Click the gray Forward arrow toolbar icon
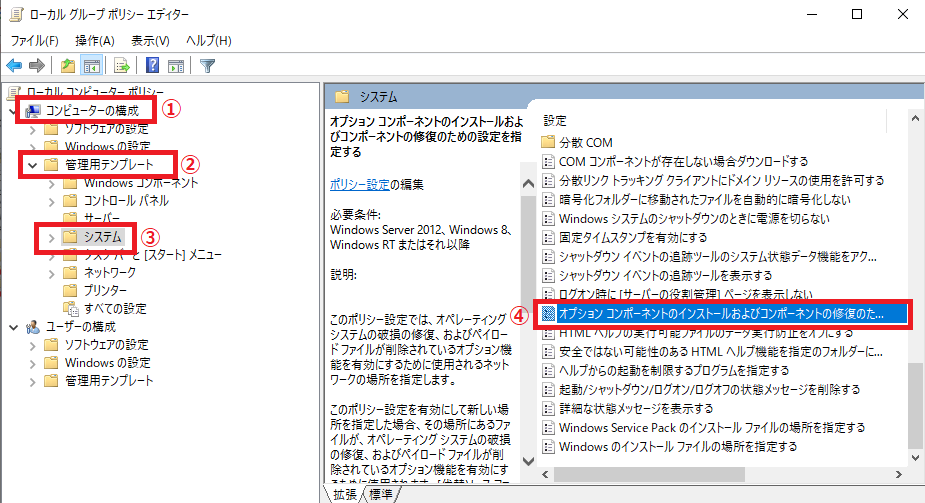This screenshot has height=503, width=925. pos(37,66)
